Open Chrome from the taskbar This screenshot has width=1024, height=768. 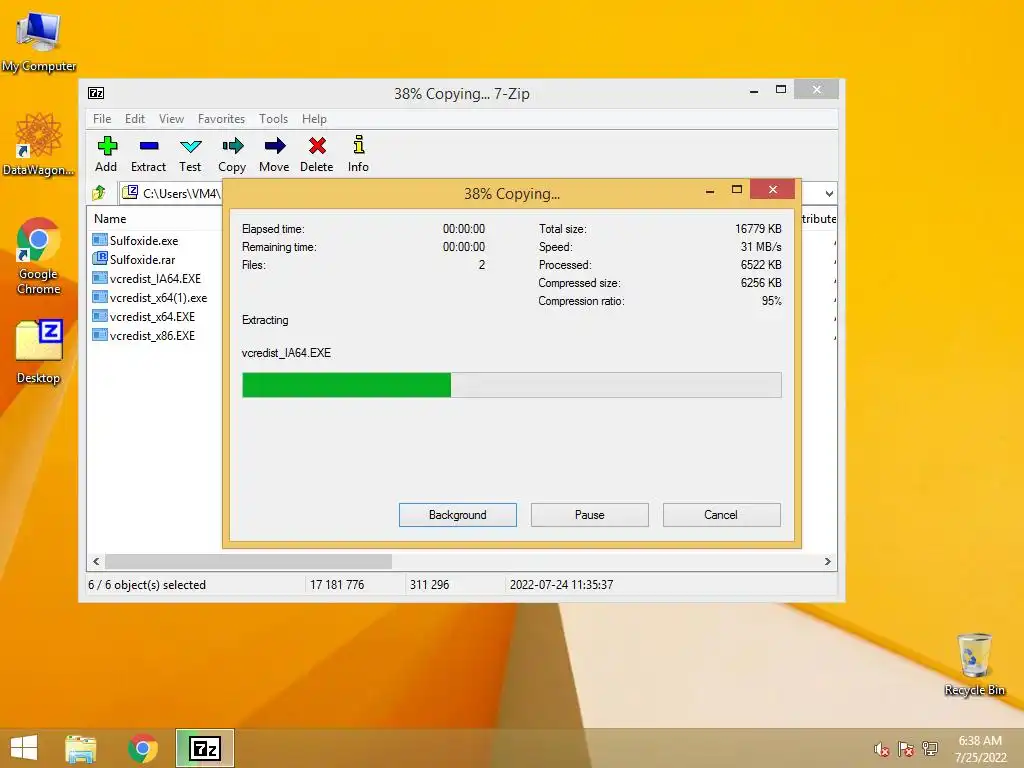(143, 748)
